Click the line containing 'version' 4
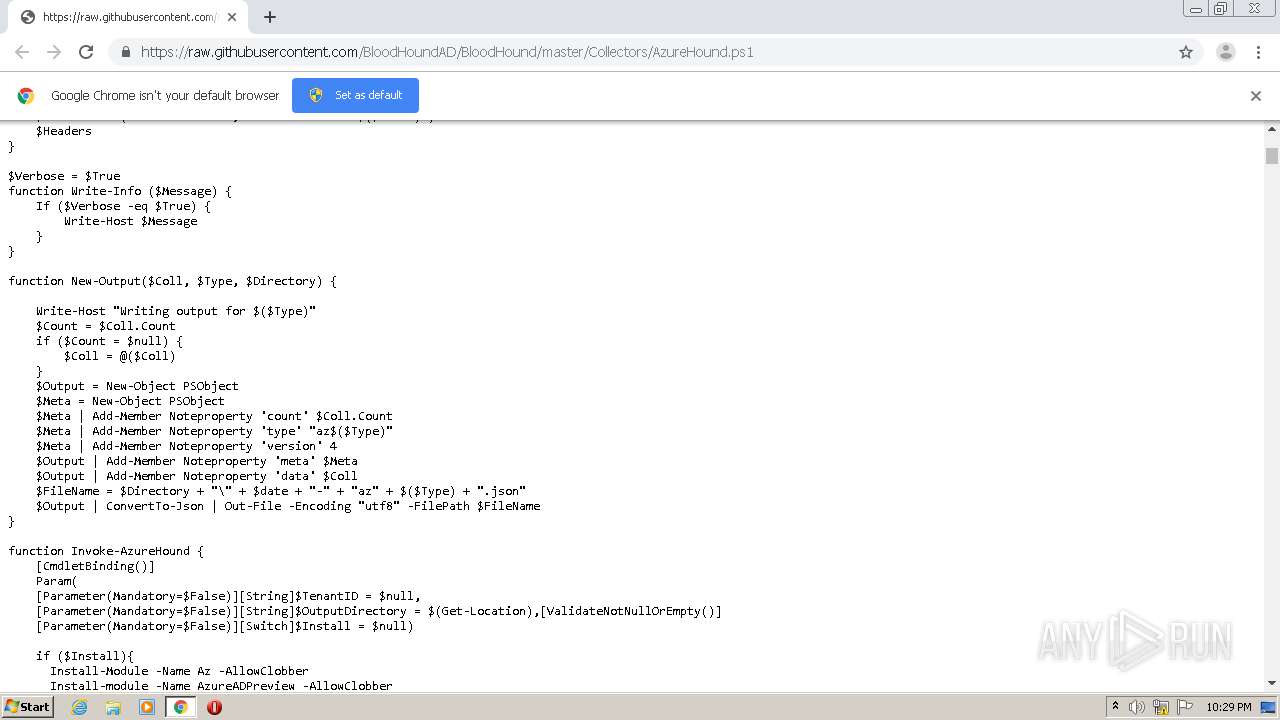Viewport: 1280px width, 720px height. 186,446
